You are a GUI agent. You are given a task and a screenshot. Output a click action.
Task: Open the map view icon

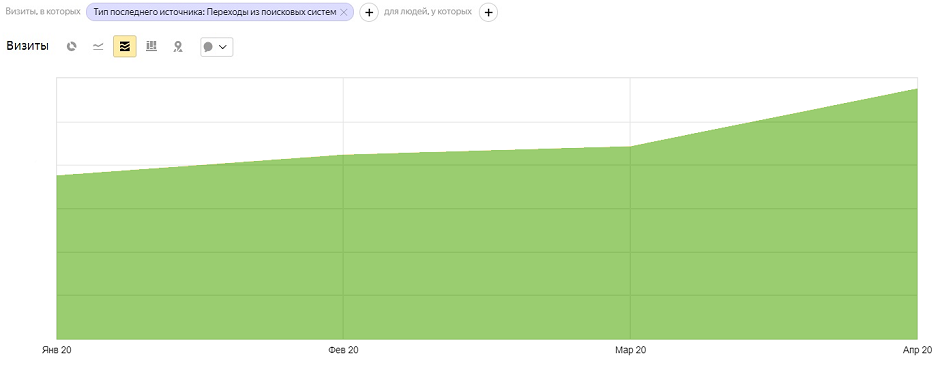coord(177,46)
